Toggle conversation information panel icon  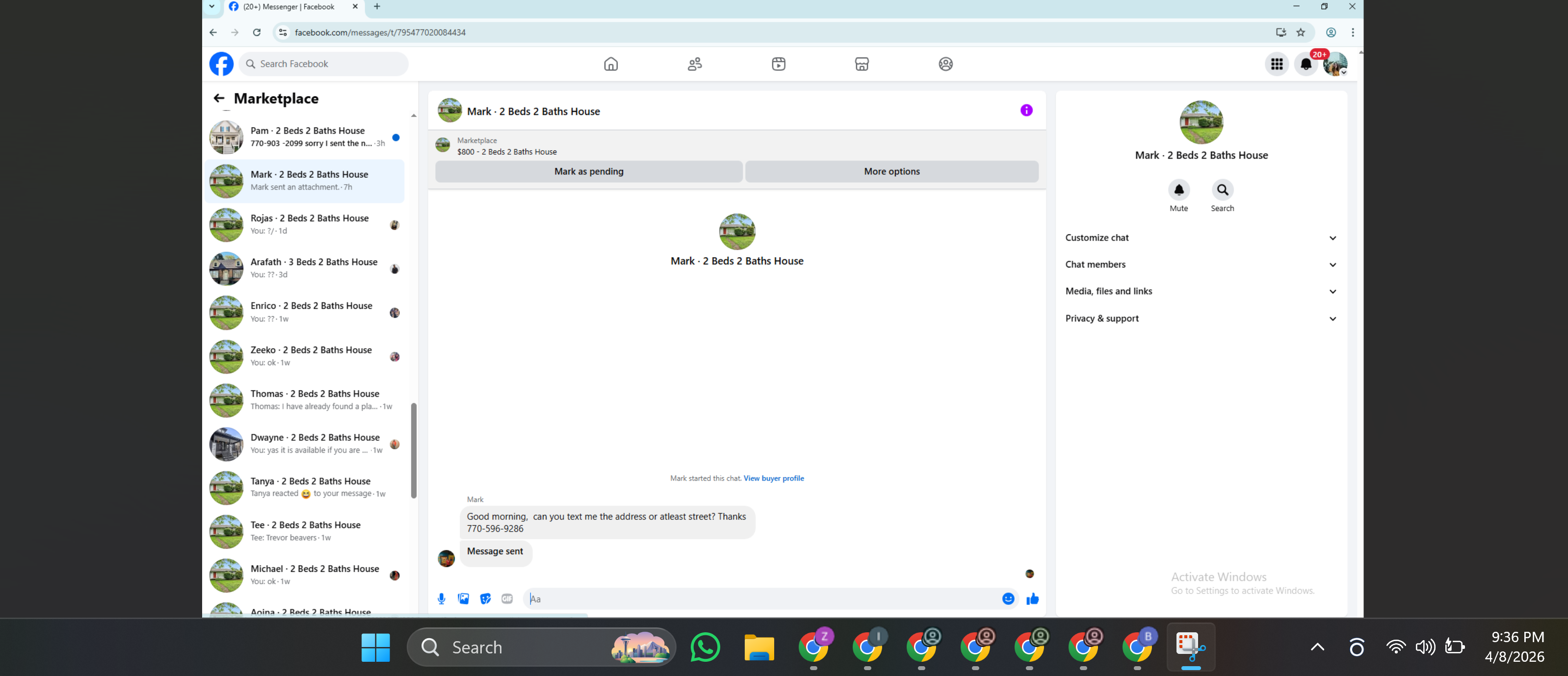click(1026, 110)
